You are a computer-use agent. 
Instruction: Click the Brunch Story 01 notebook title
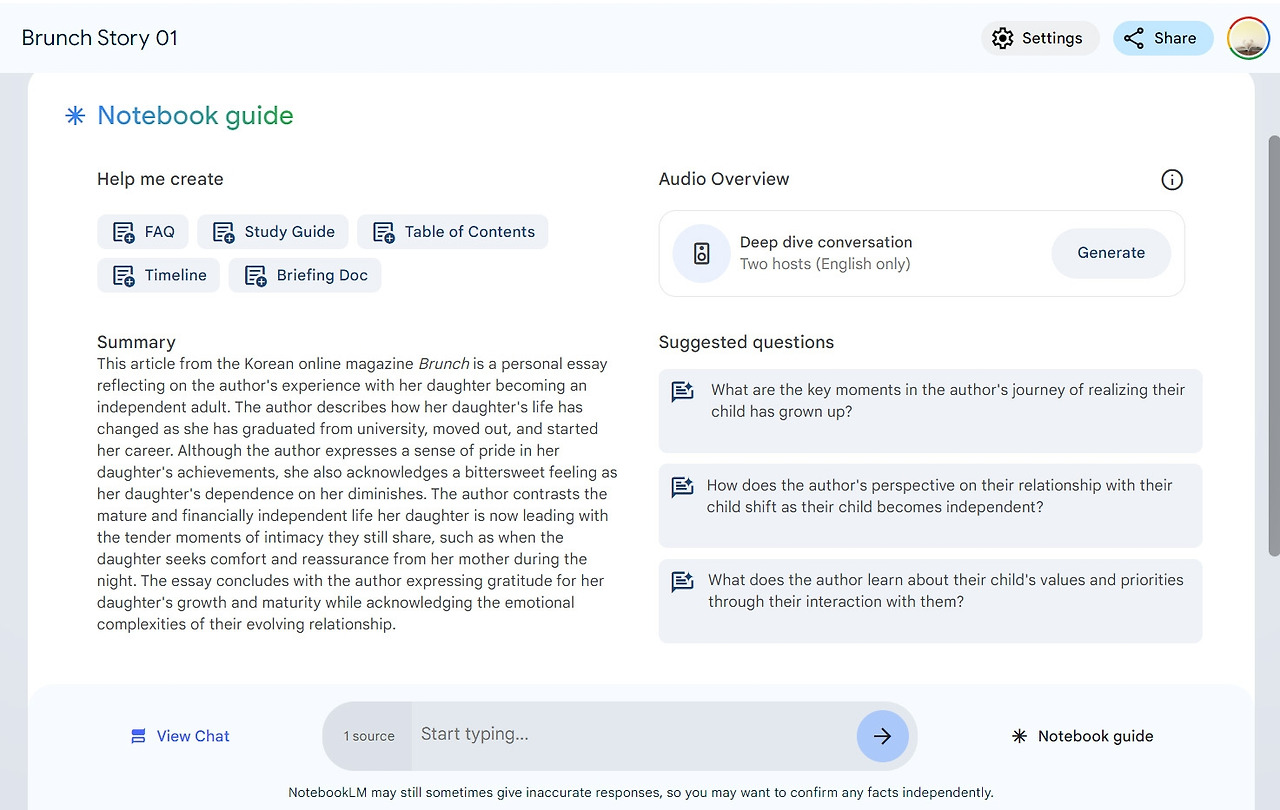tap(100, 38)
